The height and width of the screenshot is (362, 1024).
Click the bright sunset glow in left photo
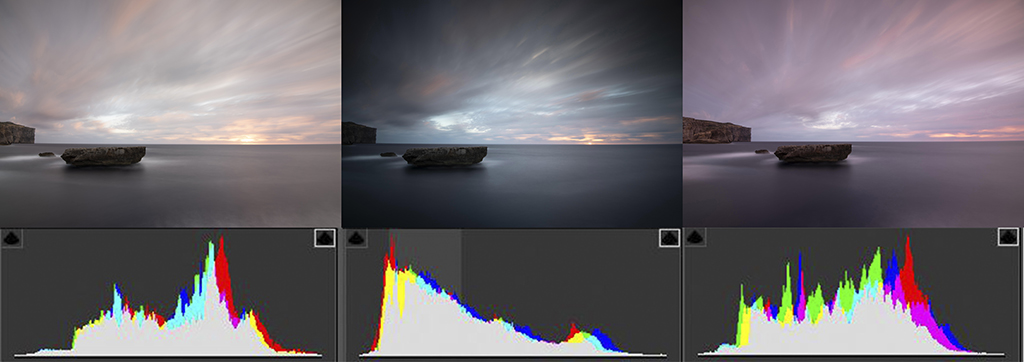248,138
